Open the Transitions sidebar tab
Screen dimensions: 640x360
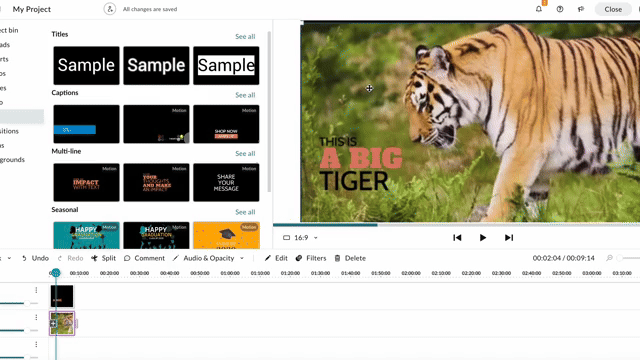[x=9, y=131]
